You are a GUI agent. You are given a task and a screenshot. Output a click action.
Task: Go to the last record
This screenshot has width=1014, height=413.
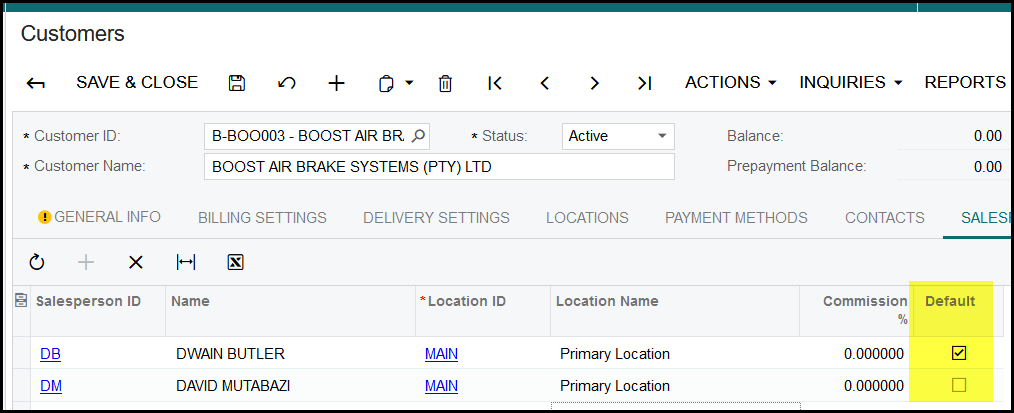(x=644, y=83)
